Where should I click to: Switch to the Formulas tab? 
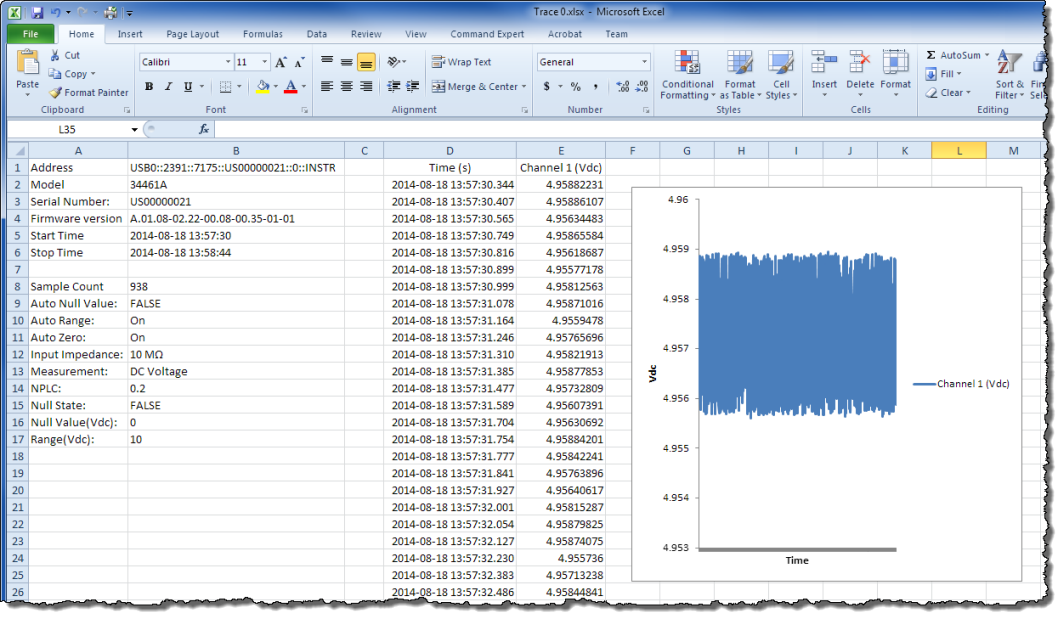point(263,34)
